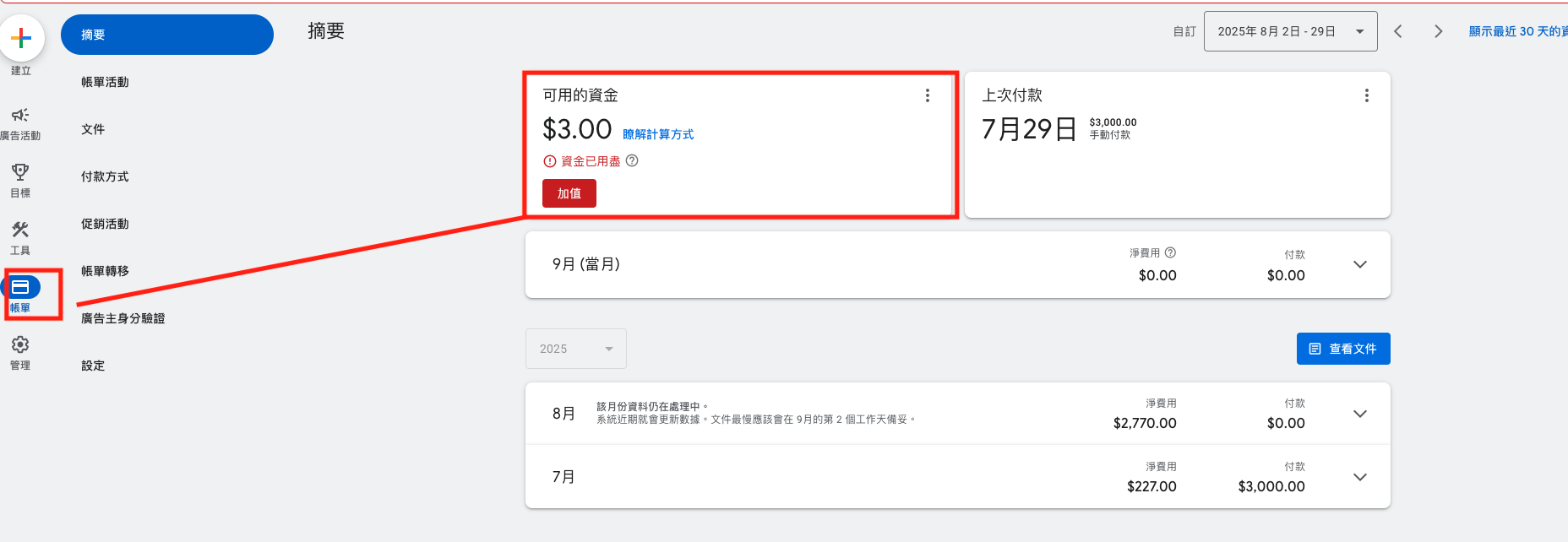Screen dimensions: 1568x542
Task: Click the 瞭解計算方式 link
Action: pos(658,134)
